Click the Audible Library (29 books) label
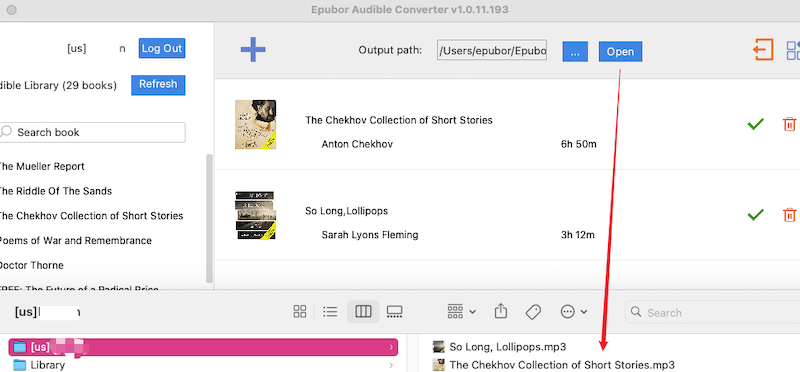This screenshot has width=800, height=372. point(58,86)
